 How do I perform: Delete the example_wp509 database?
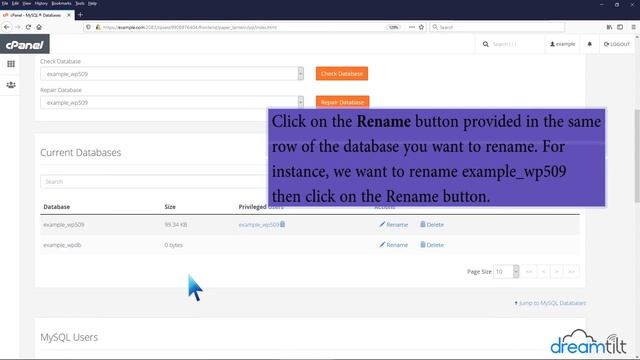(x=432, y=224)
